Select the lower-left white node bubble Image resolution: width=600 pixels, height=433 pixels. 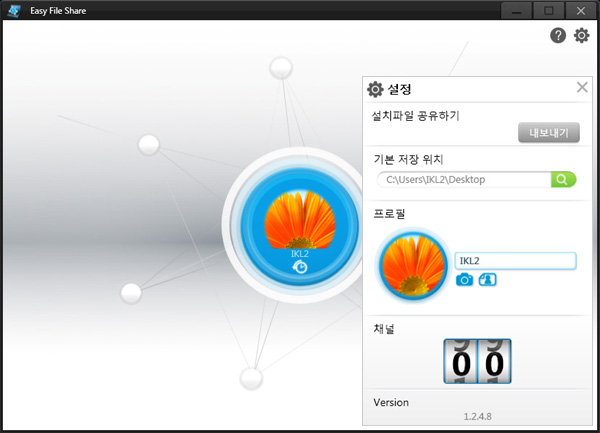131,293
